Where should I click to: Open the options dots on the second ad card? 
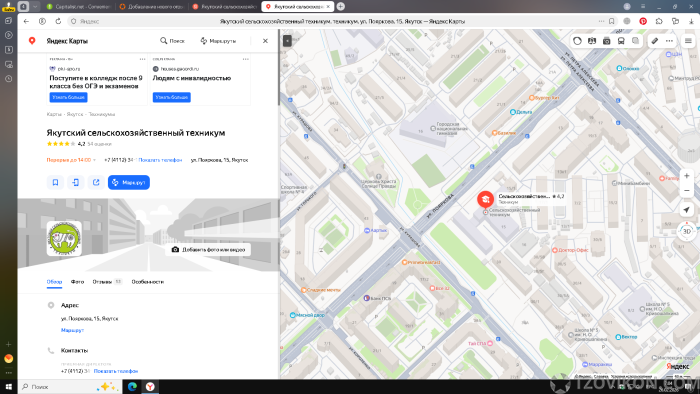(x=246, y=59)
